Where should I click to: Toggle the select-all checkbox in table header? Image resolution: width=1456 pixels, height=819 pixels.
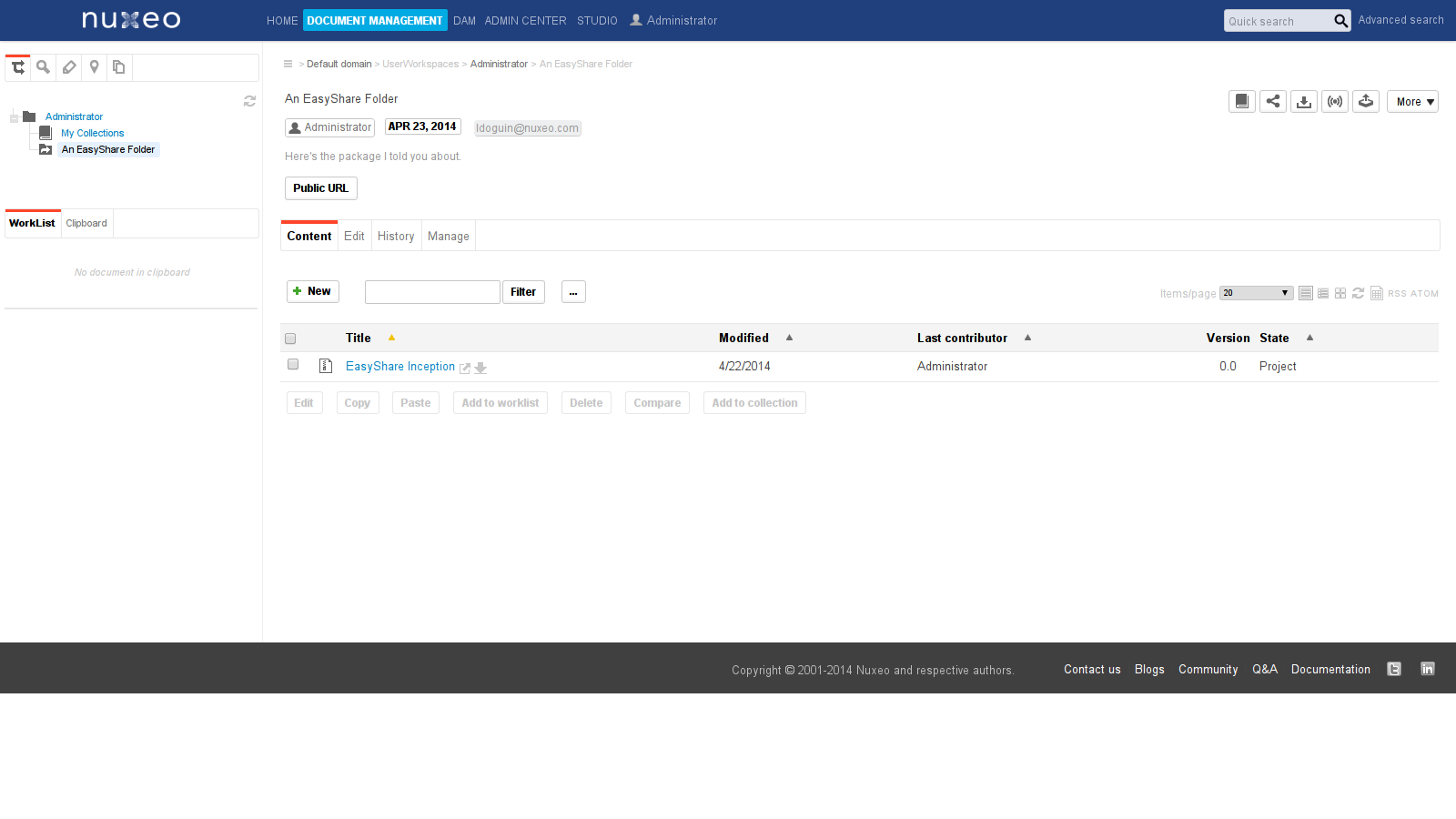tap(290, 339)
